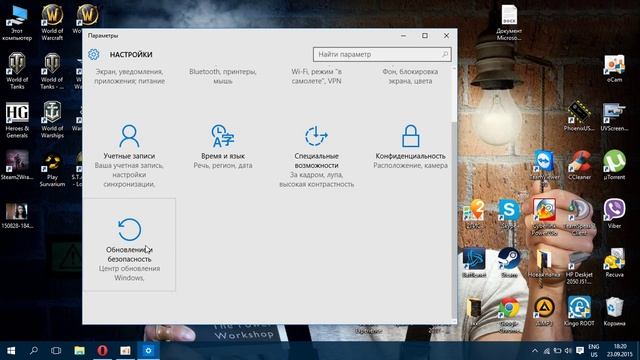Image resolution: width=640 pixels, height=360 pixels.
Task: Open volume speaker icon in system tray
Action: click(x=568, y=351)
